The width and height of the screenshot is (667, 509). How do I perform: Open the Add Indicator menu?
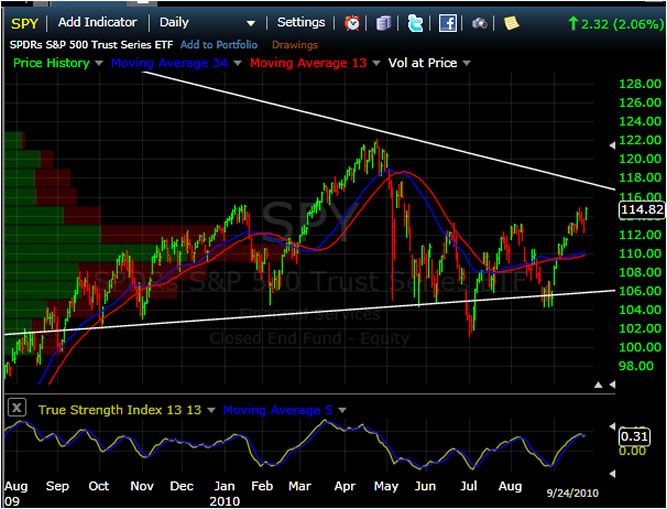click(100, 22)
